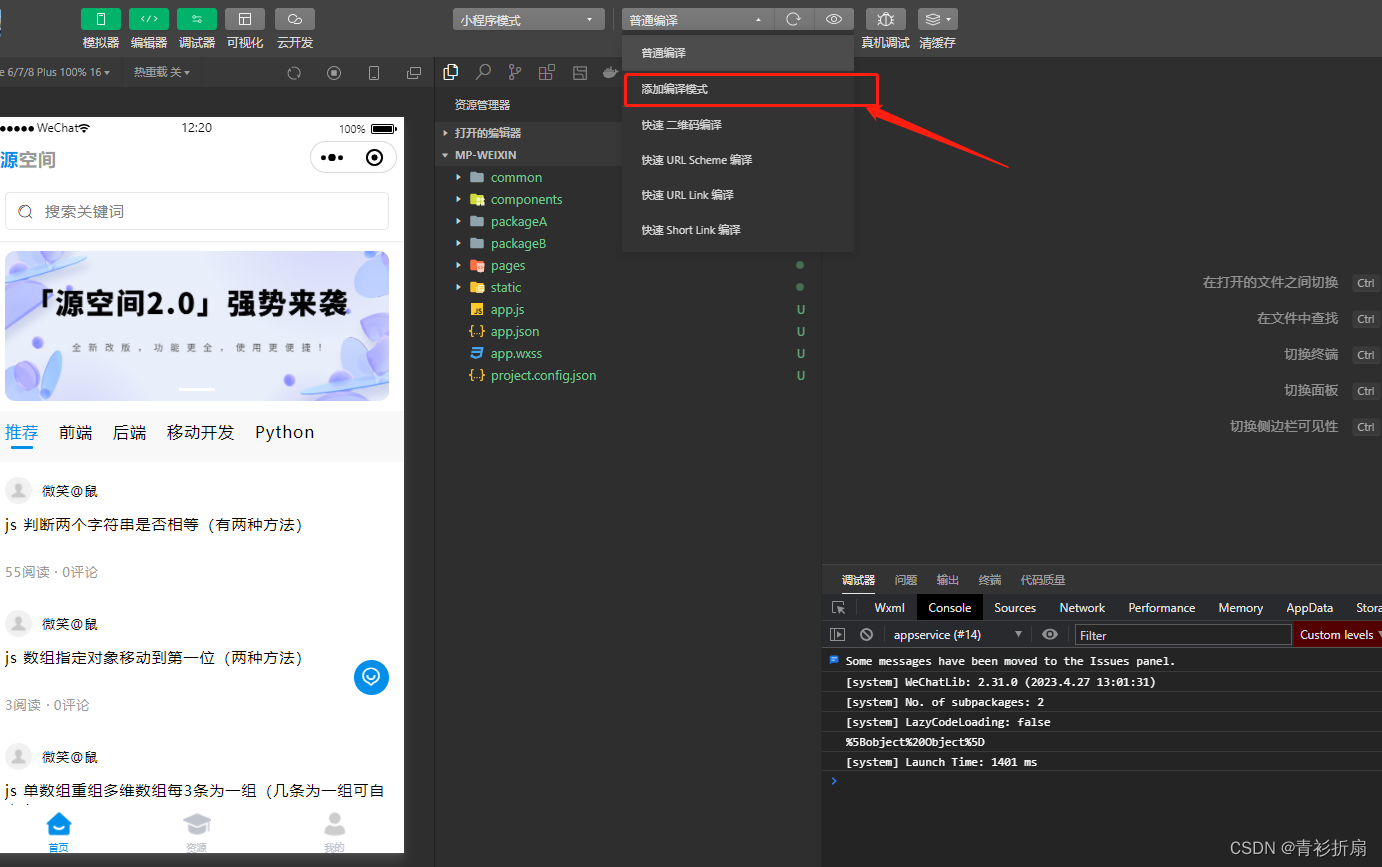The image size is (1382, 867).
Task: Toggle the eye icon in the Console toolbar
Action: [x=1049, y=634]
